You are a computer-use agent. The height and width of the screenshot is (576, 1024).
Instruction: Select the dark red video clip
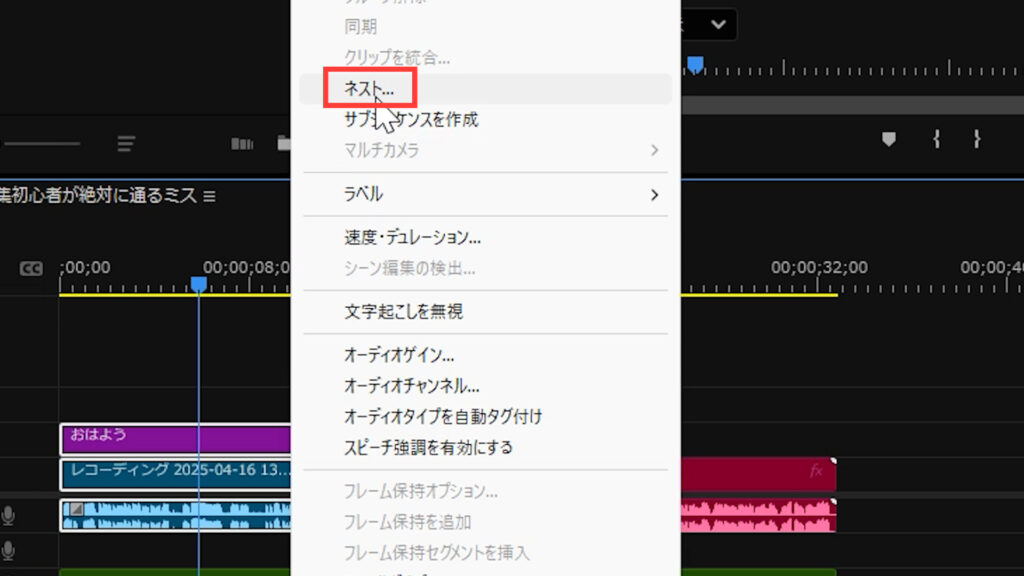758,474
